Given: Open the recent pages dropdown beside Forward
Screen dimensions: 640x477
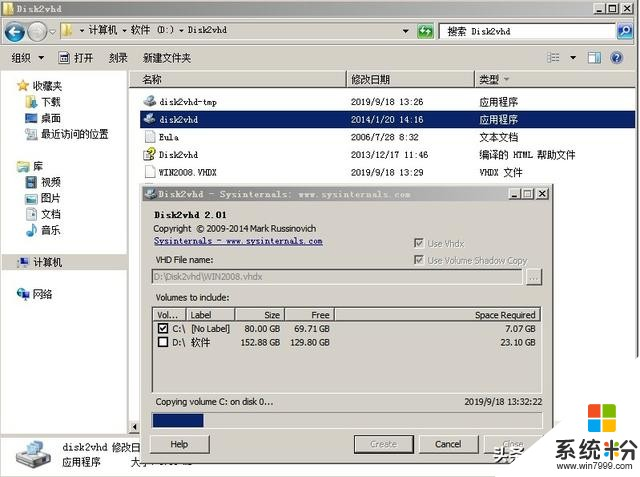Looking at the screenshot, I should (x=52, y=32).
